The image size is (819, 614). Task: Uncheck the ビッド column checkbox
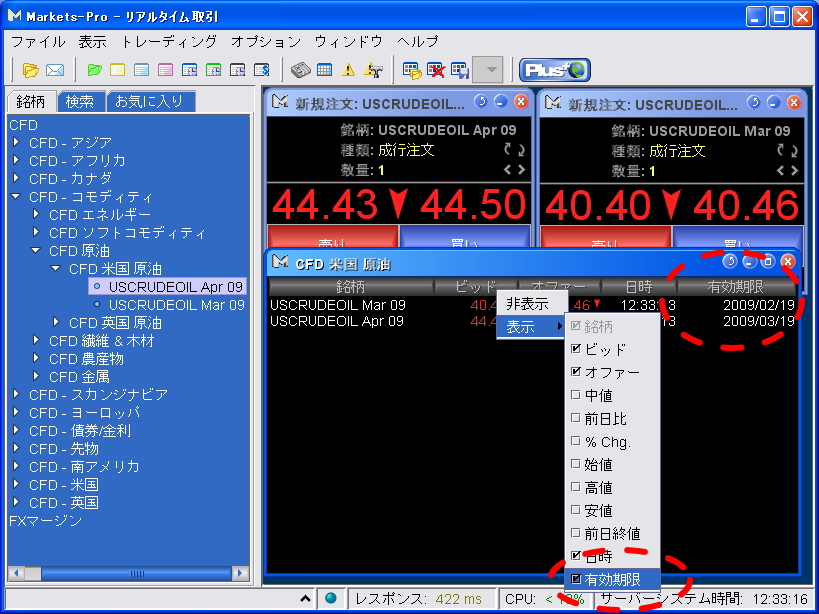point(576,349)
